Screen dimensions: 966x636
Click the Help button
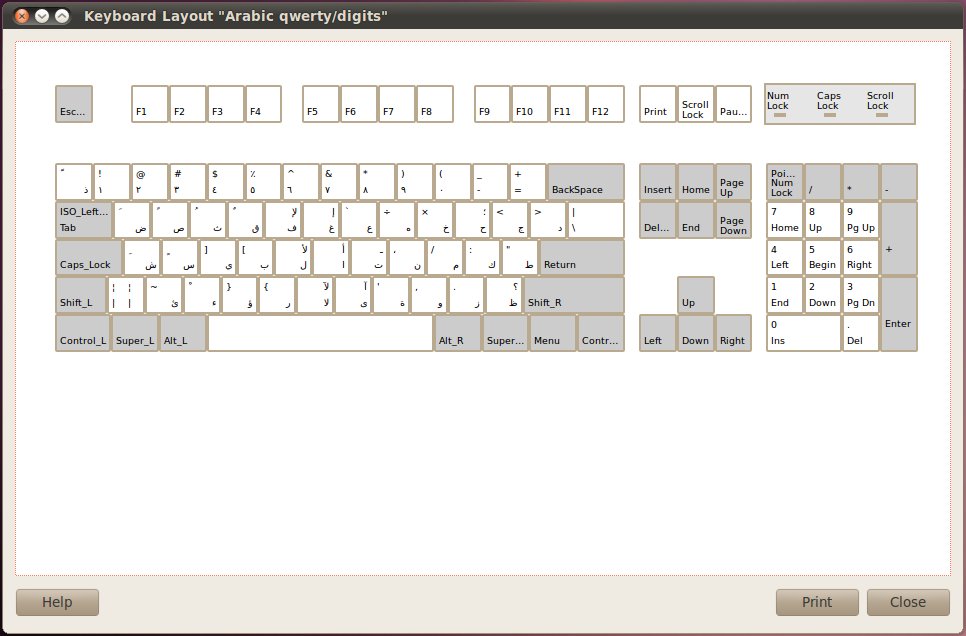(57, 602)
